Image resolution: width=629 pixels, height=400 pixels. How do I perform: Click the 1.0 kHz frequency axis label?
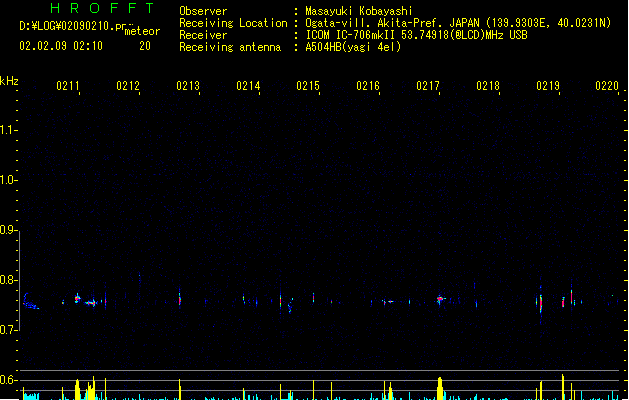pos(8,180)
